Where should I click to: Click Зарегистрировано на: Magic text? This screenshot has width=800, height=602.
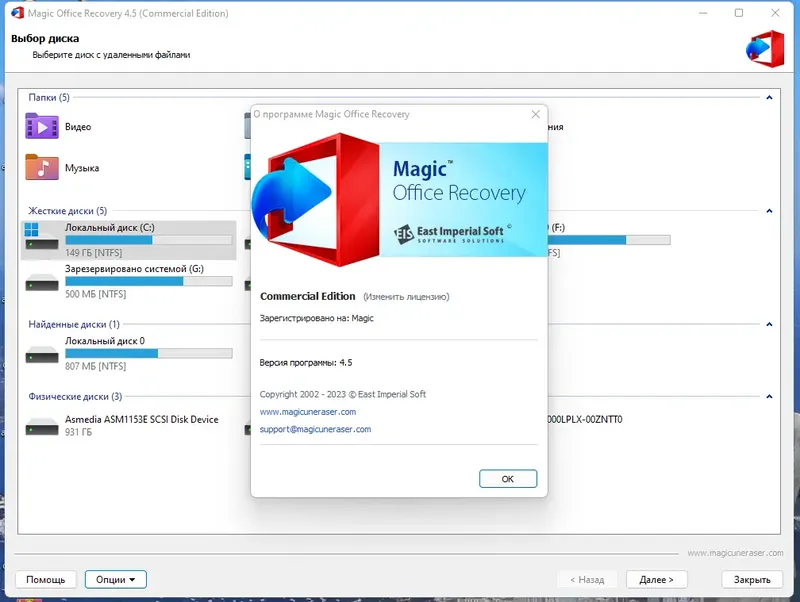coord(316,318)
